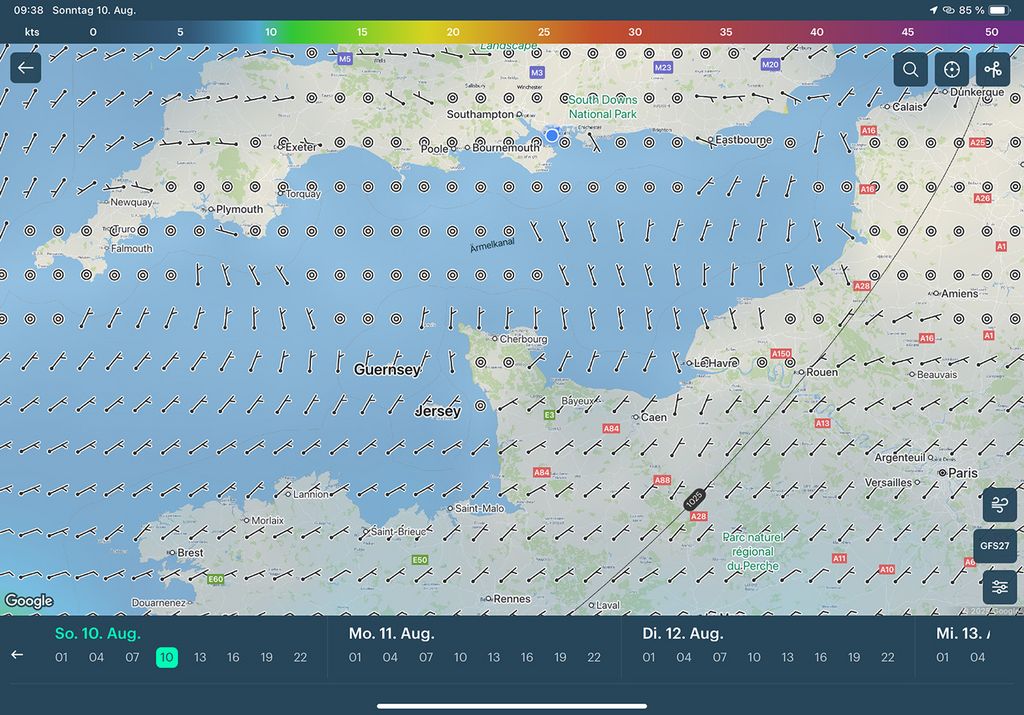Center map on current location
The image size is (1024, 715).
coord(951,69)
